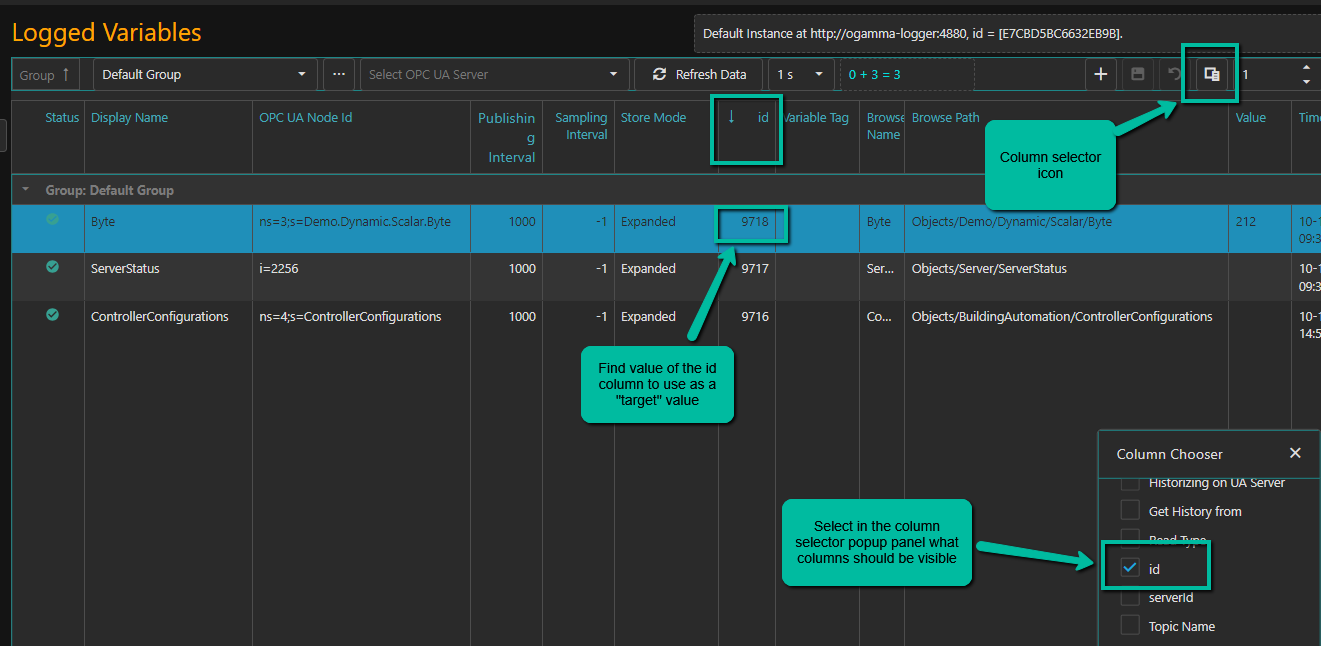Click the plus icon to add variable

(x=1101, y=74)
